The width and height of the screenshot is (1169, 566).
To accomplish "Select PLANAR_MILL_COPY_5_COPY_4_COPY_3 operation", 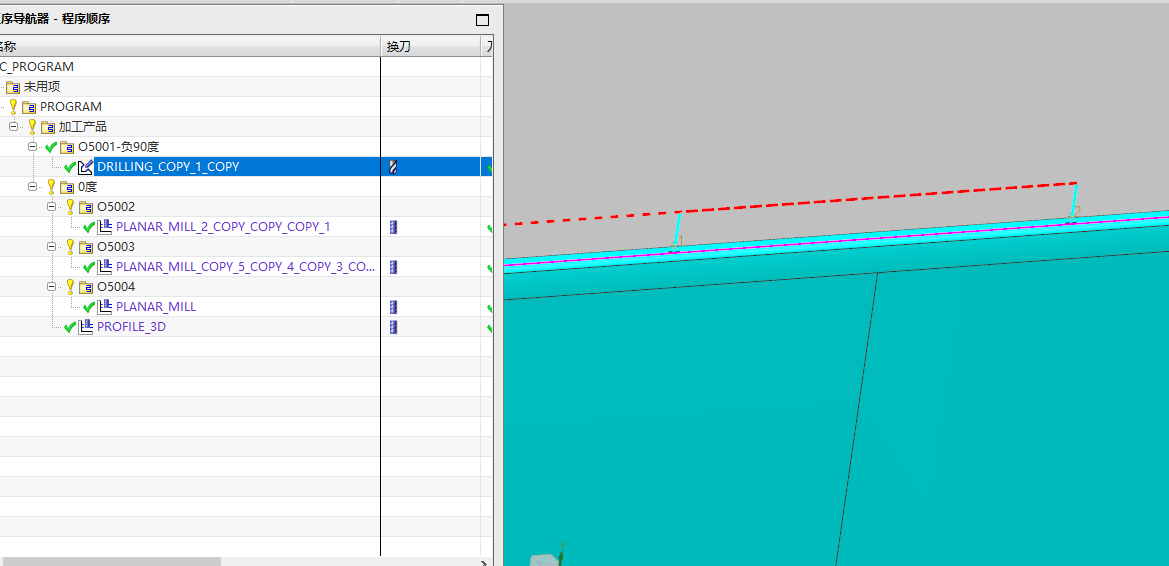I will click(245, 266).
